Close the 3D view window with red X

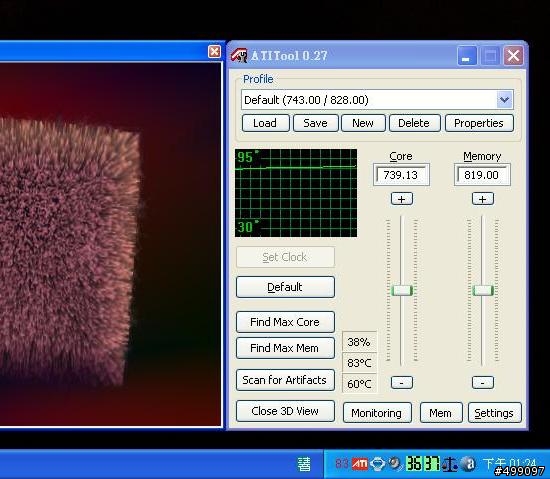[x=214, y=52]
